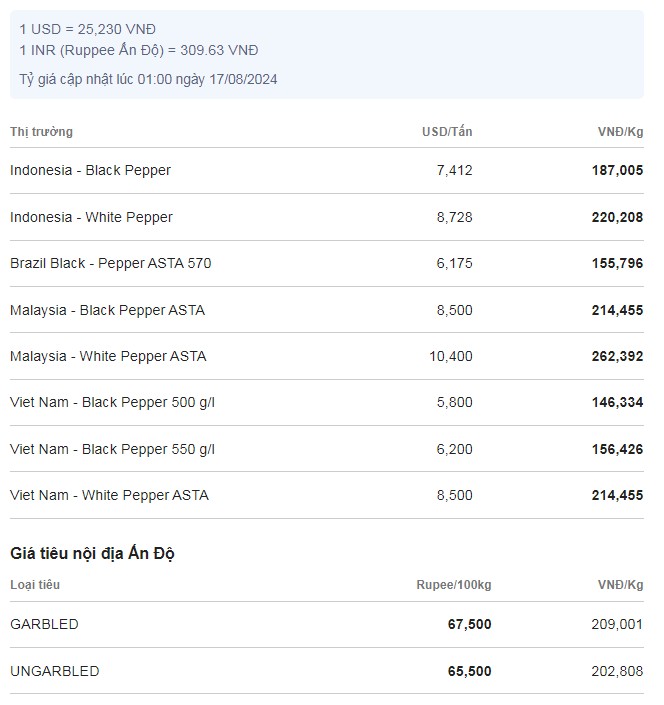This screenshot has width=664, height=705.
Task: Click Viet Nam - Black Pepper 550 g/l
Action: click(x=112, y=449)
